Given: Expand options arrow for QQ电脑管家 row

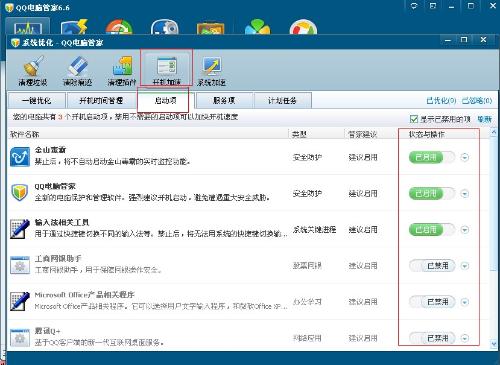Looking at the screenshot, I should [465, 193].
